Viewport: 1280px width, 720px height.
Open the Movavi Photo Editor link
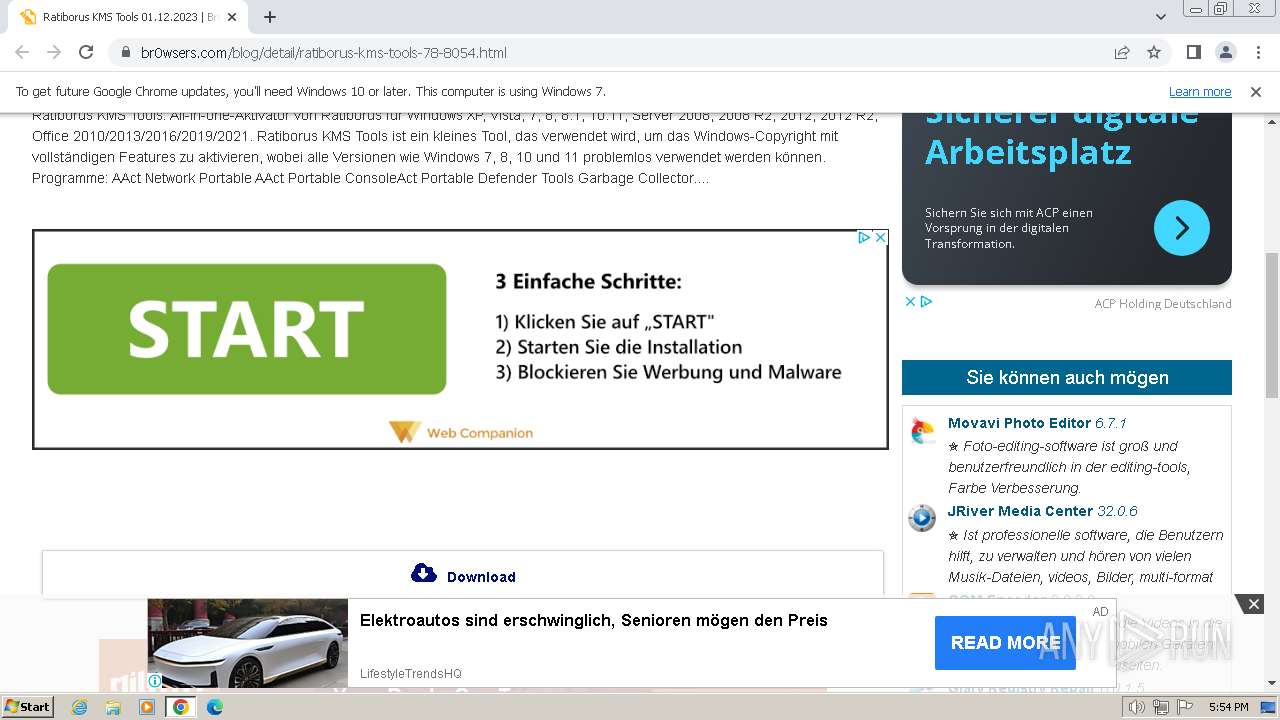(x=1019, y=423)
